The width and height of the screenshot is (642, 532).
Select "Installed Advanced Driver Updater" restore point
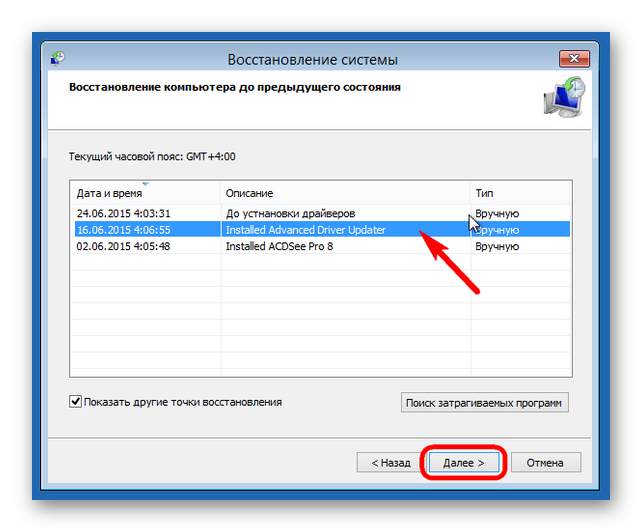coord(305,230)
